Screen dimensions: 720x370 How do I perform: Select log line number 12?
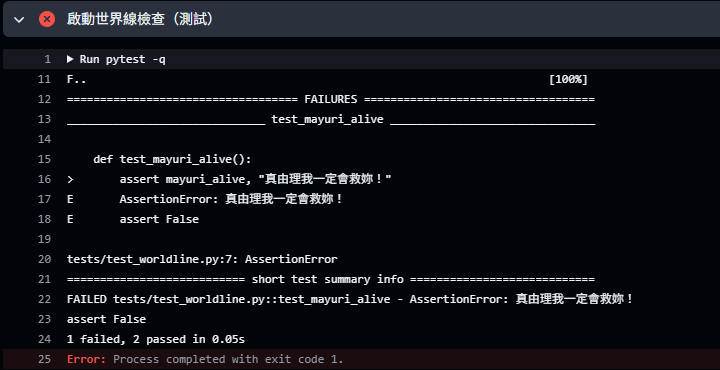(45, 99)
